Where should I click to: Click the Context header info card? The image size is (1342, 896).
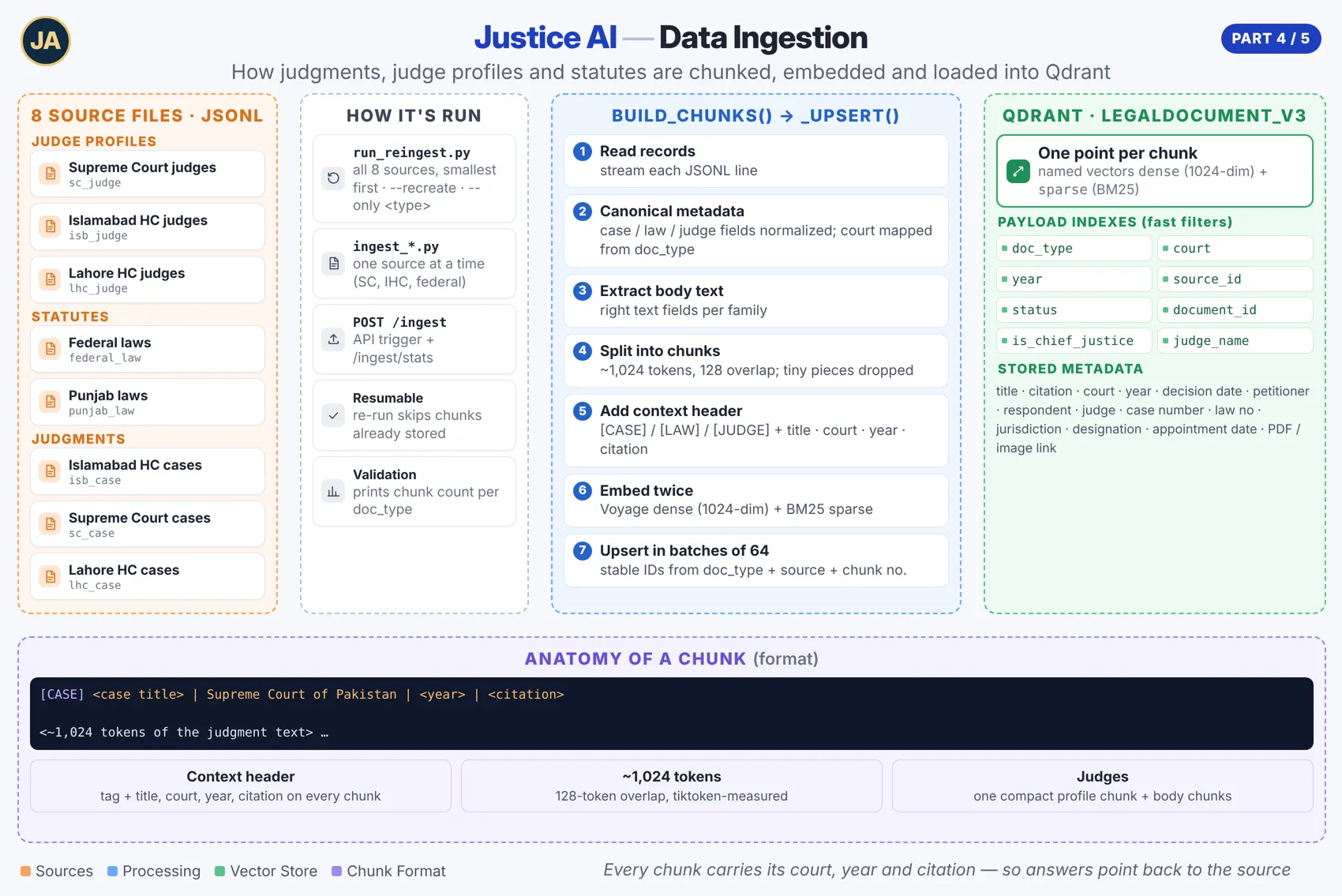(x=241, y=785)
